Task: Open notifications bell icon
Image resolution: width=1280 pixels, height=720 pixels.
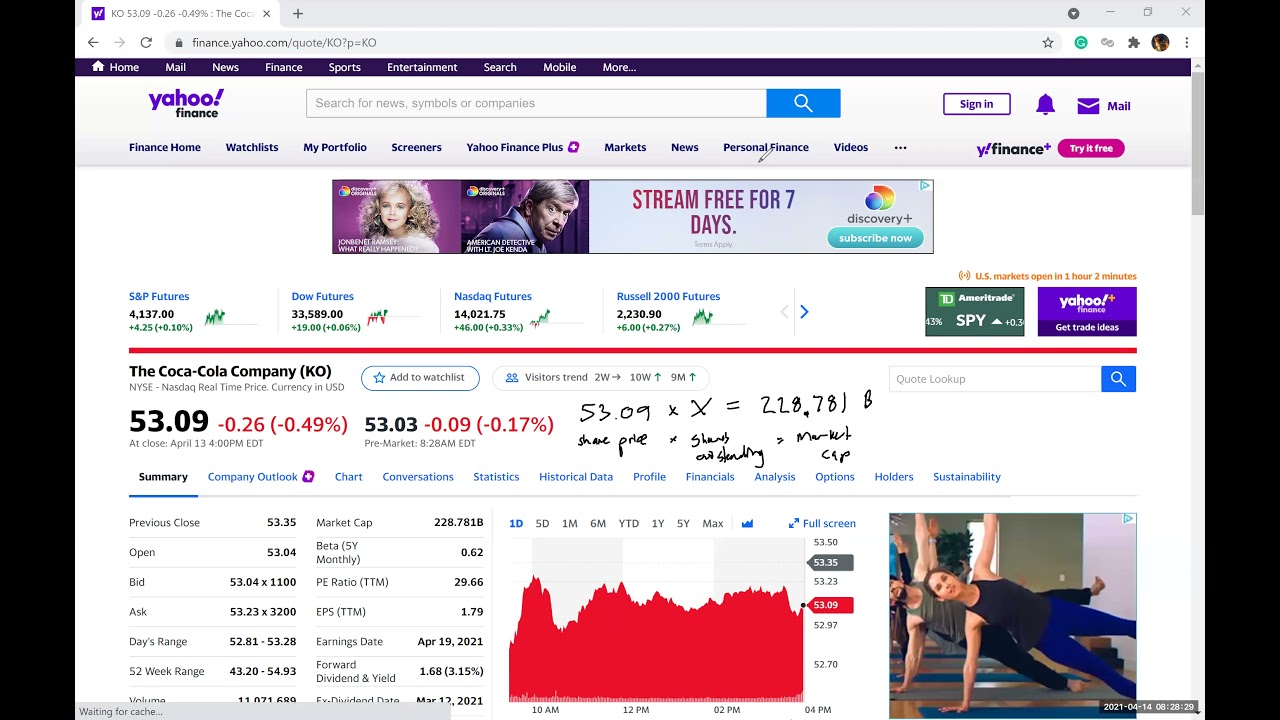Action: pyautogui.click(x=1045, y=105)
